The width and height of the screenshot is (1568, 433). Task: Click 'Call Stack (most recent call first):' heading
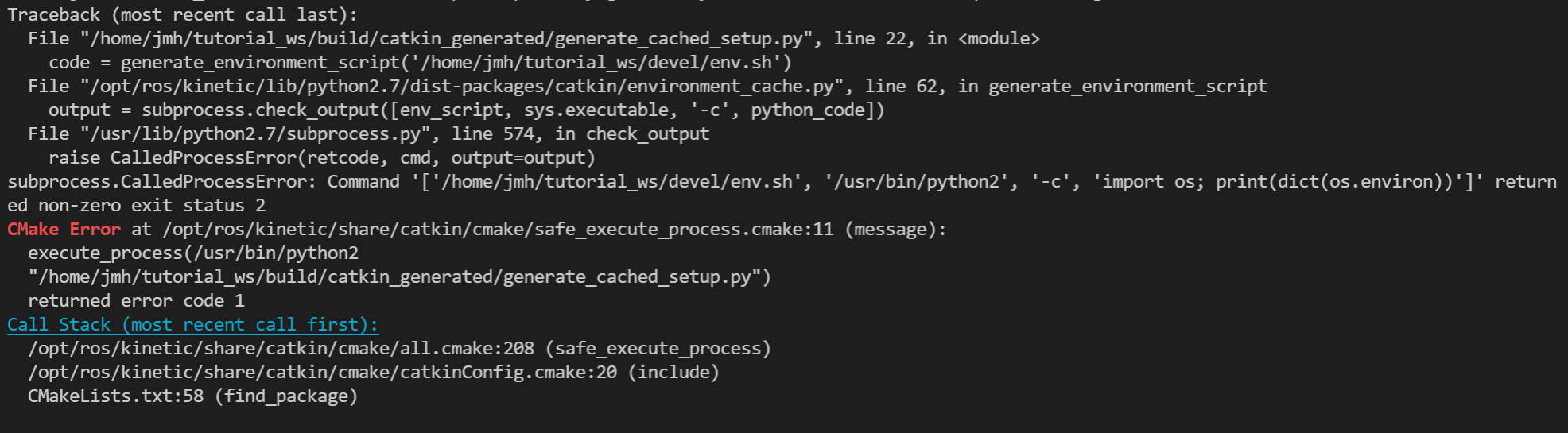[x=193, y=324]
